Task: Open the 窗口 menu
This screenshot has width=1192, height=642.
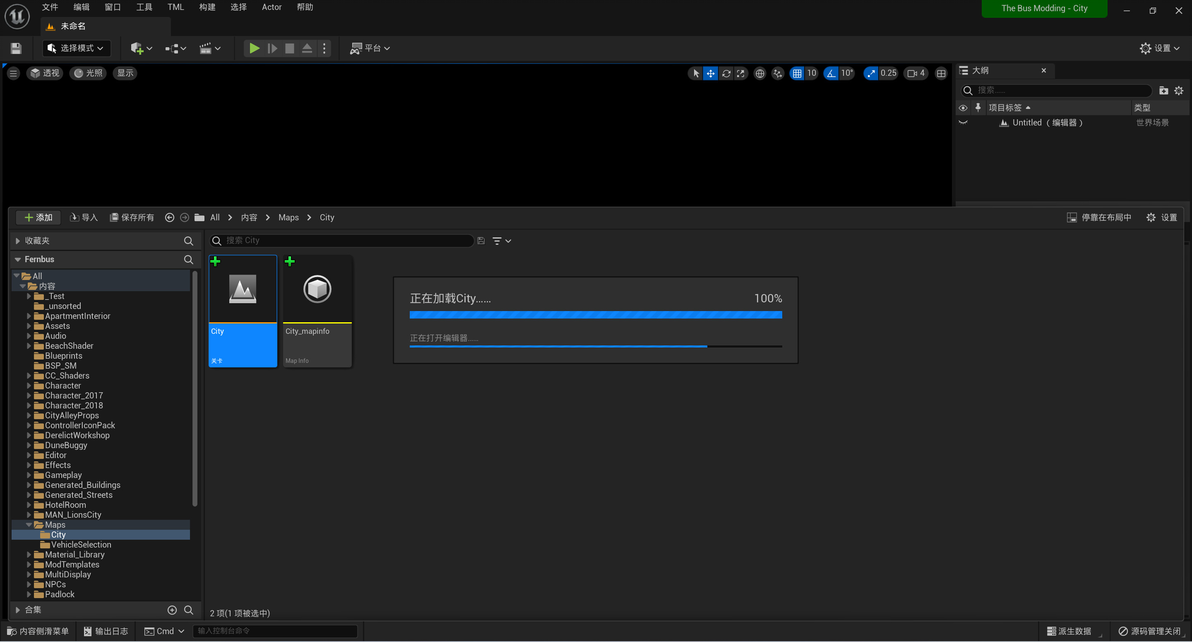Action: (x=113, y=7)
